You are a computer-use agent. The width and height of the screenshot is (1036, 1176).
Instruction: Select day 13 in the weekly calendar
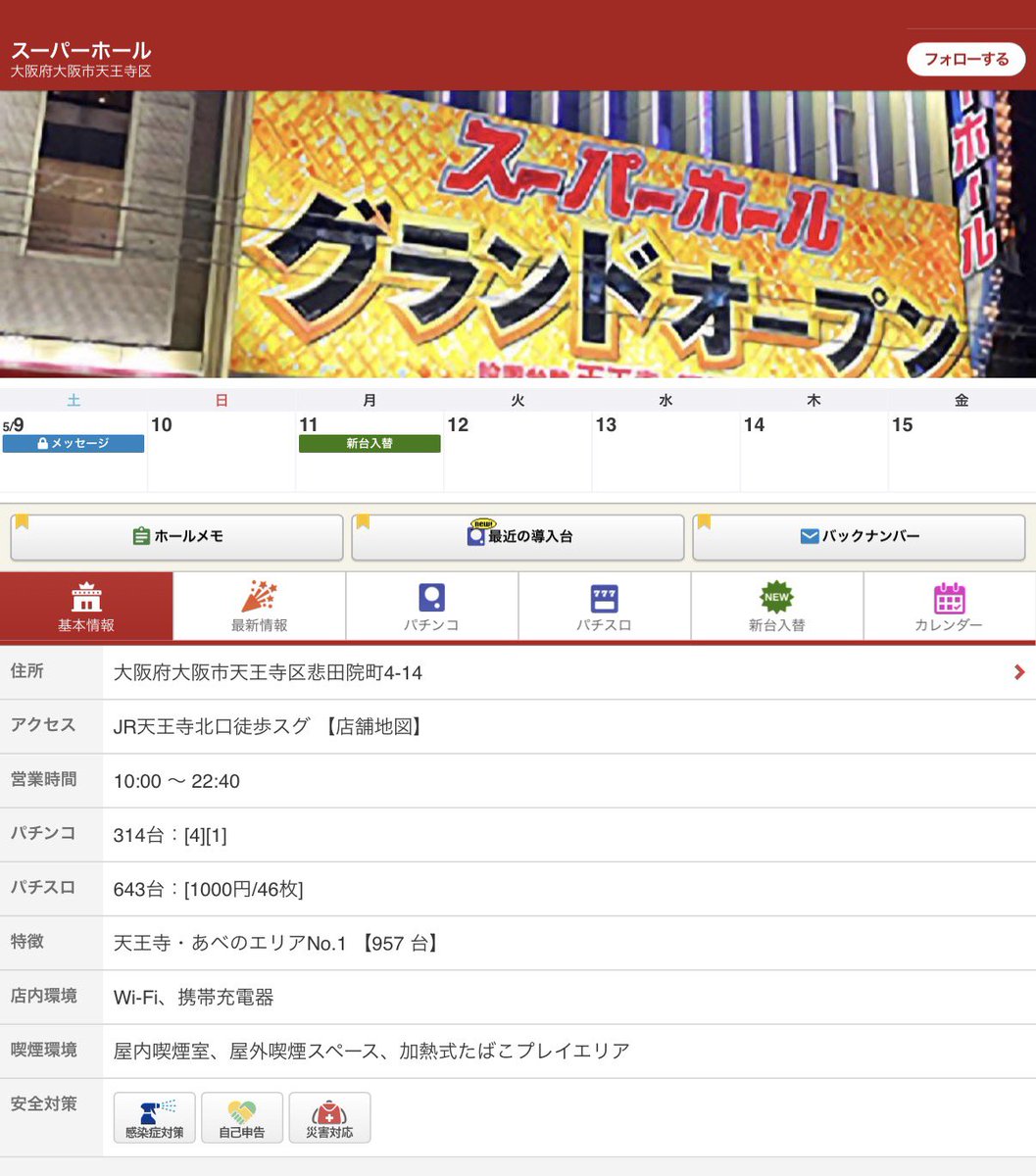pyautogui.click(x=666, y=451)
